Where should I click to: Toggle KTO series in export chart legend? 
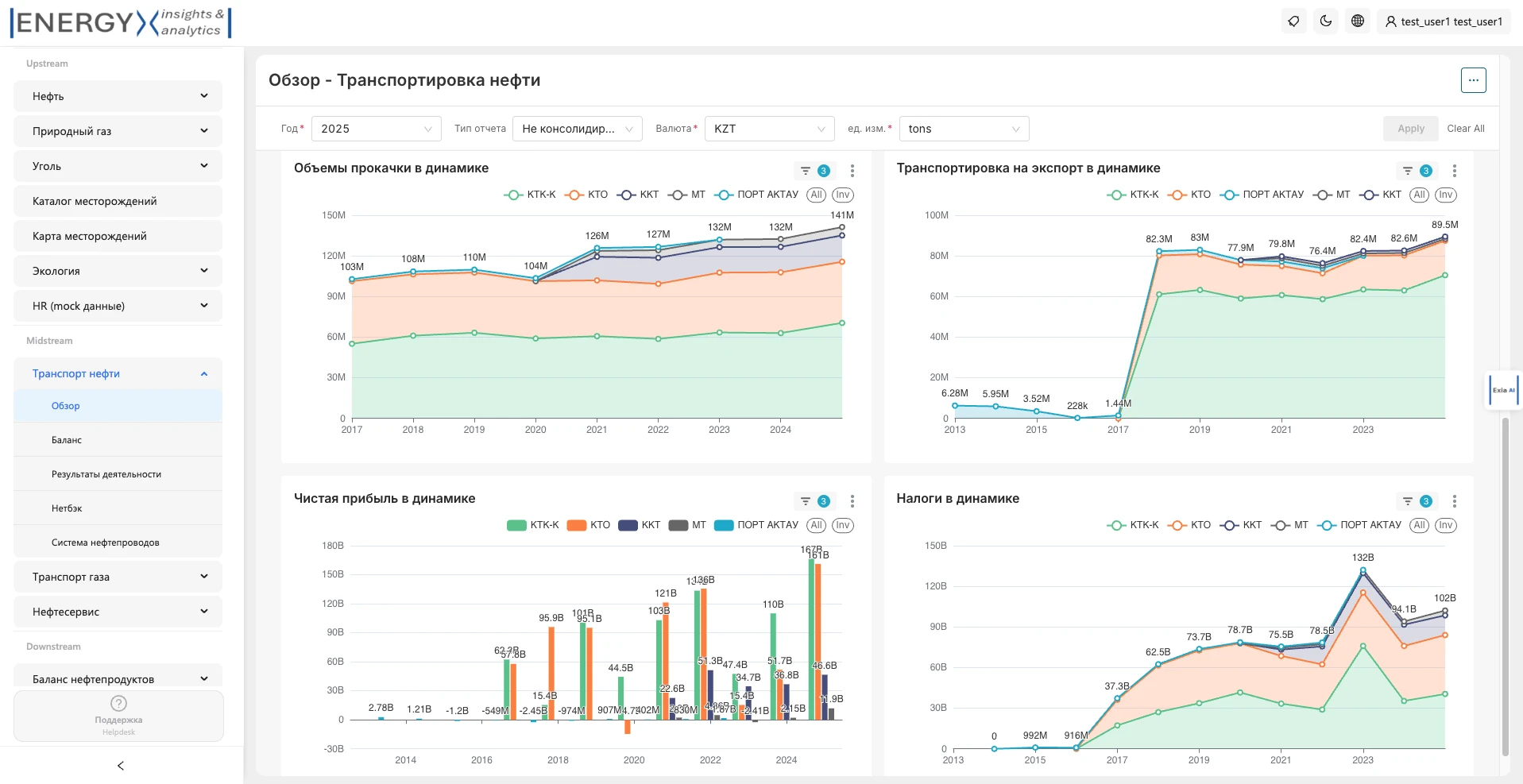pos(1189,195)
